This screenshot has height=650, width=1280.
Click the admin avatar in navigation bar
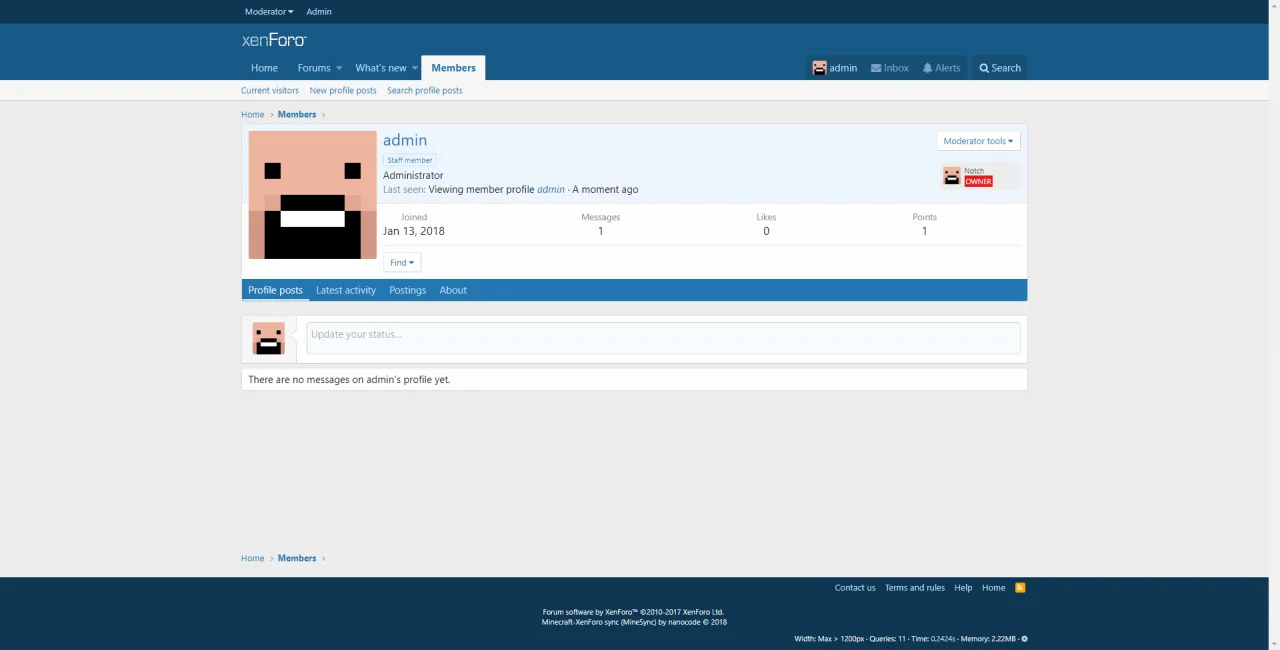[x=819, y=68]
